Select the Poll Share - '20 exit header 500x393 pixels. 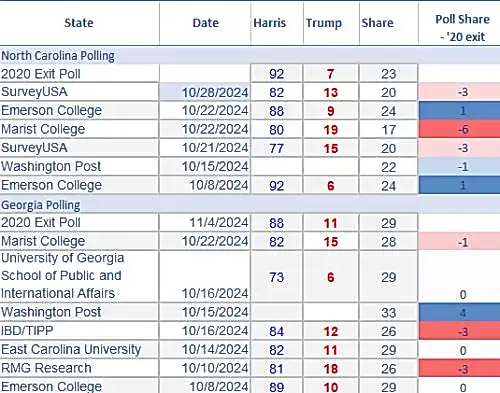point(462,28)
